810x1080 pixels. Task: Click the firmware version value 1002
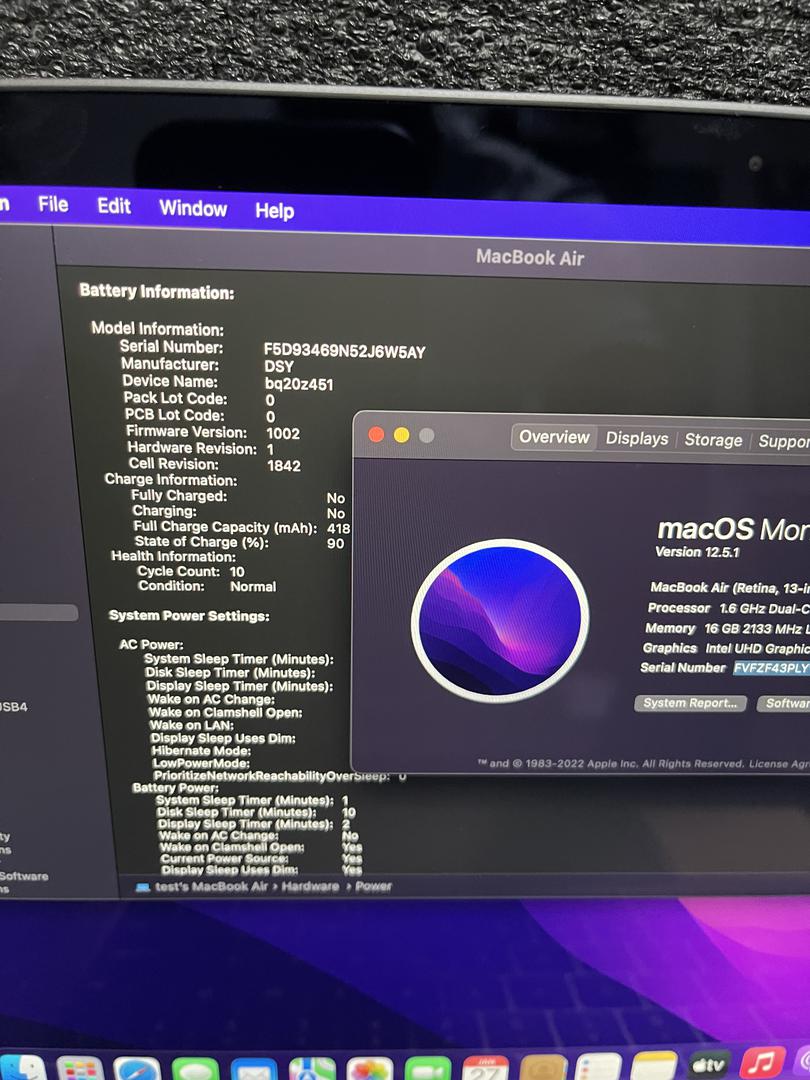click(x=283, y=434)
